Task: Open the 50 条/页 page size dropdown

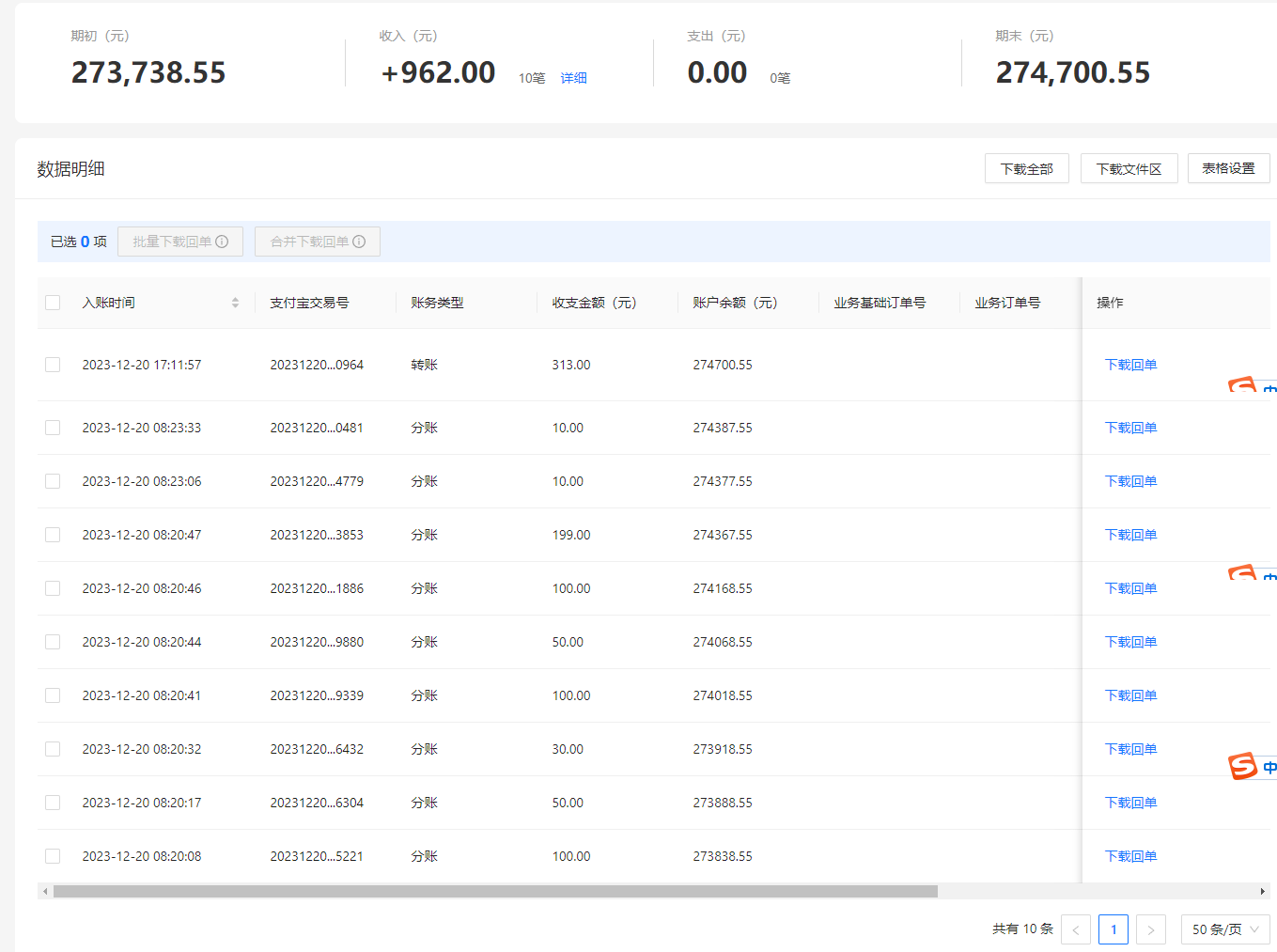Action: click(1225, 929)
